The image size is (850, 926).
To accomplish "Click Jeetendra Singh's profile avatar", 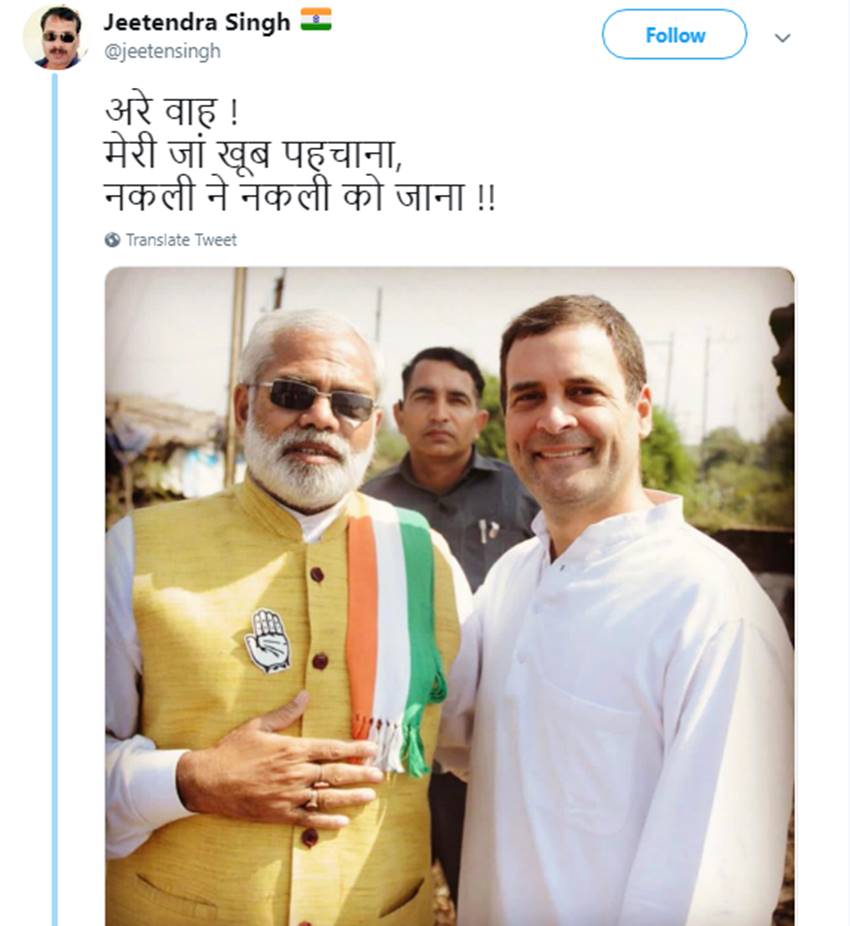I will 55,36.
